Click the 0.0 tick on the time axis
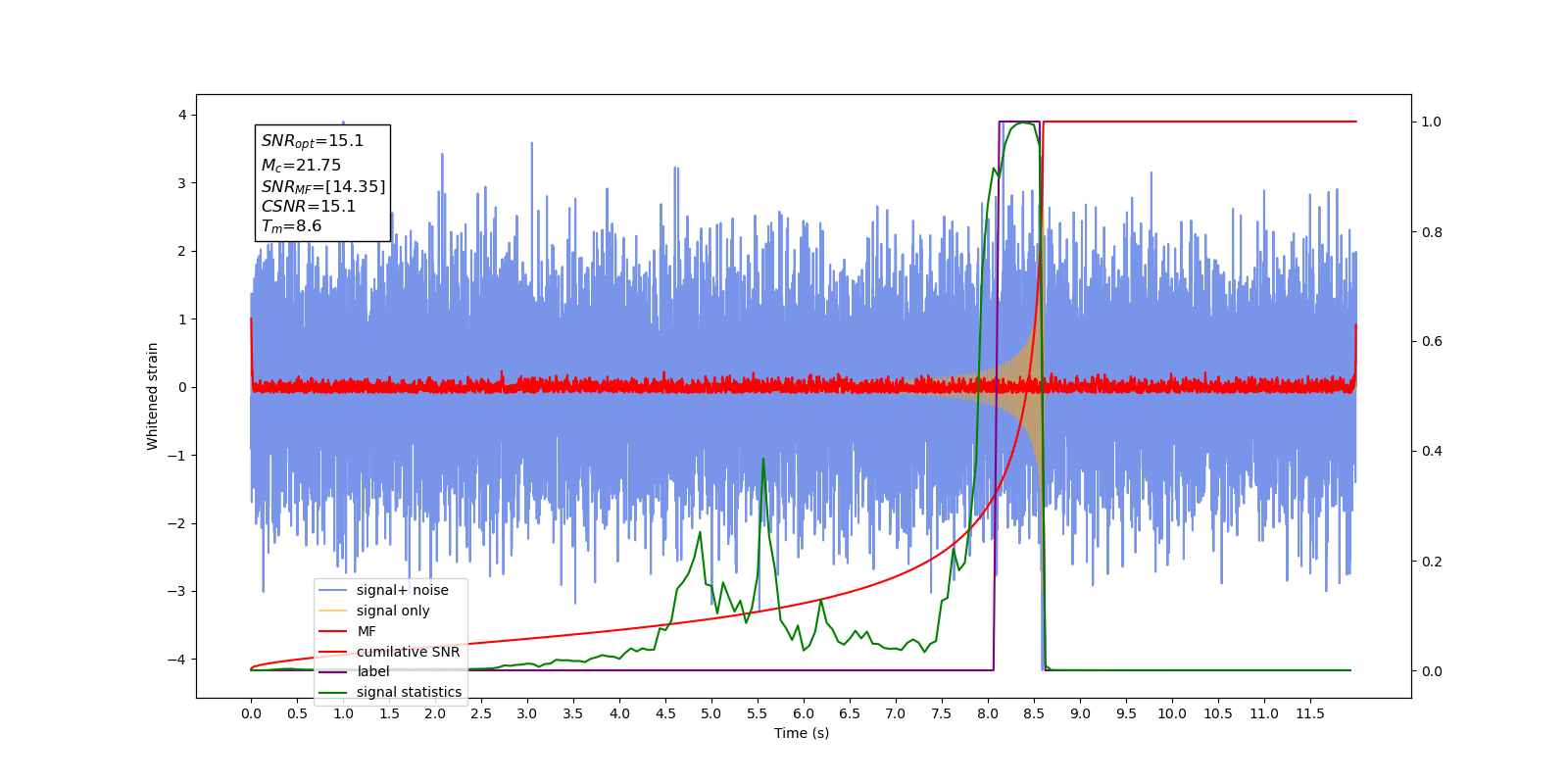Viewport: 1568px width, 784px height. [251, 713]
